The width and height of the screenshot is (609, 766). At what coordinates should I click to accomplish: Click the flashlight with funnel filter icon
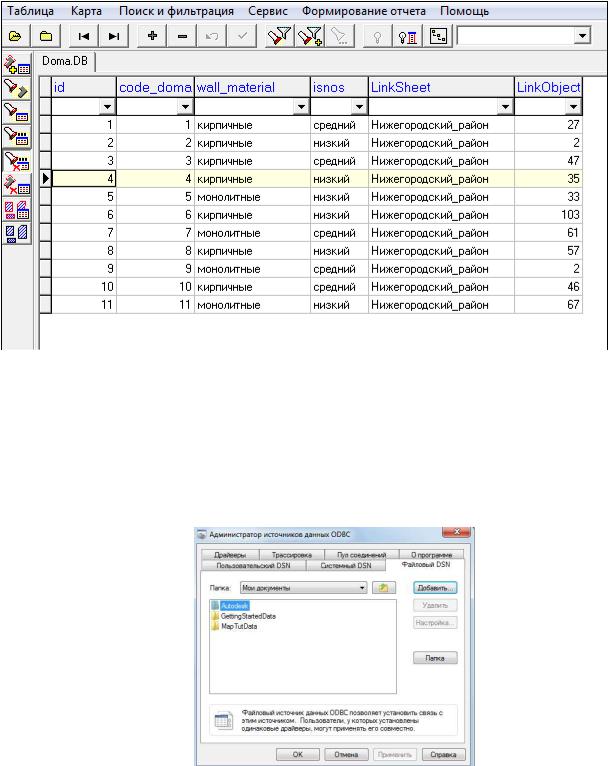click(x=279, y=36)
